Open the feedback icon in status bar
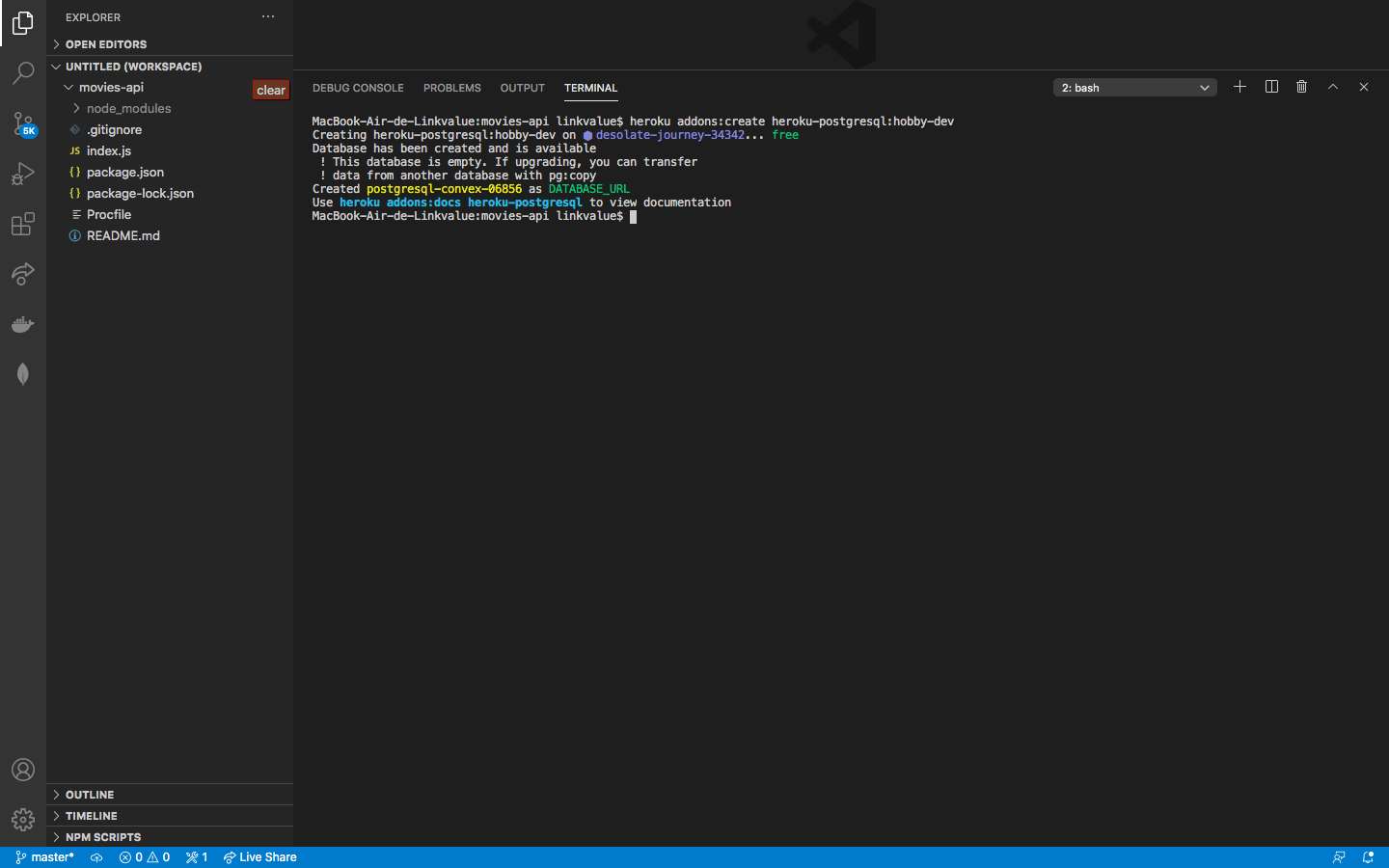 (x=1339, y=857)
